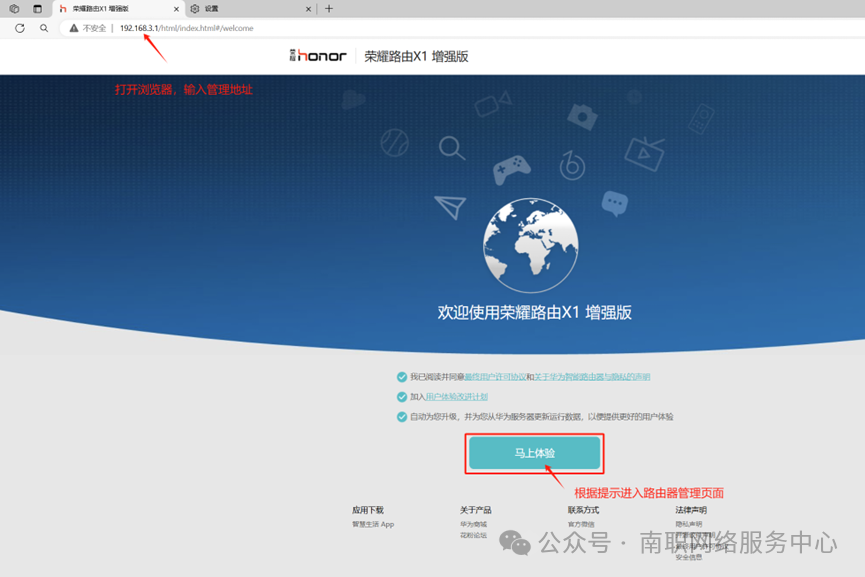Open the 华为商城 footer link
The width and height of the screenshot is (865, 577).
[x=473, y=524]
